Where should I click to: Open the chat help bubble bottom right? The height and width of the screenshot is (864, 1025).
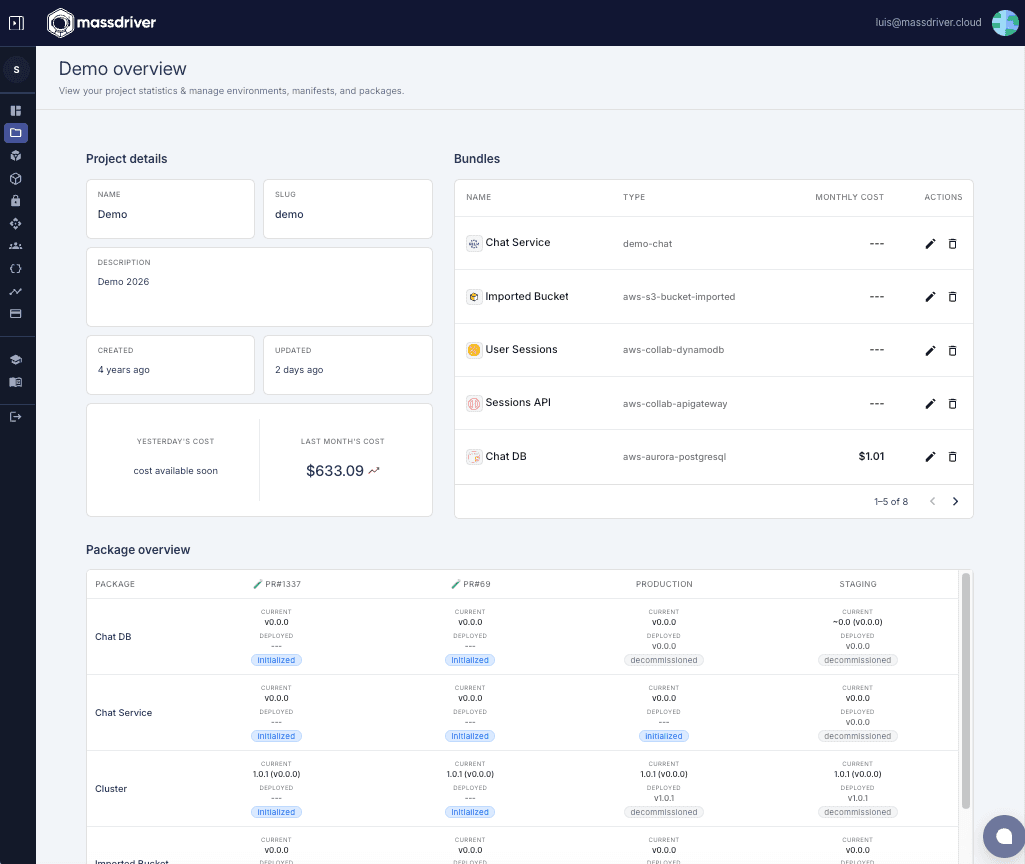pyautogui.click(x=1003, y=836)
